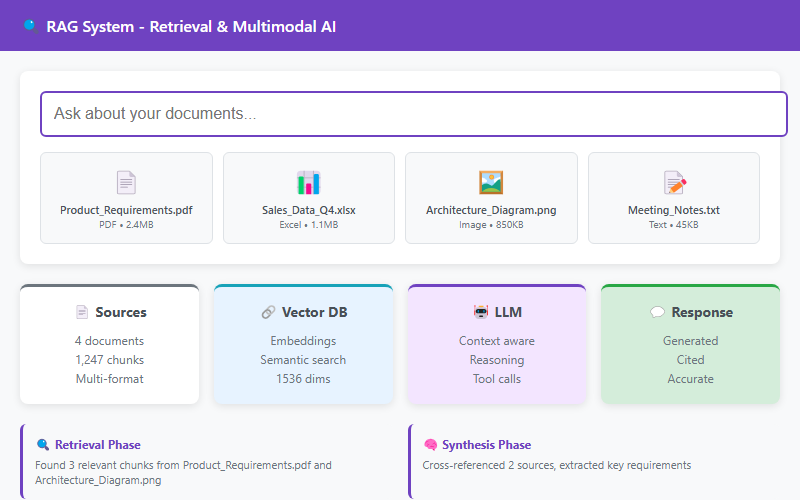Click the Generated line
The image size is (800, 500).
(x=690, y=341)
